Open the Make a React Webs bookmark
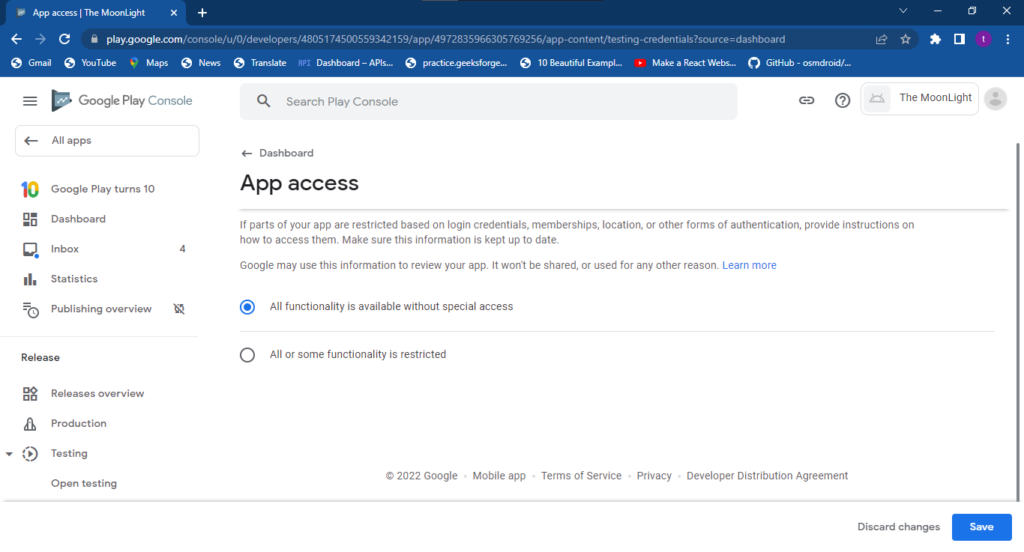Viewport: 1024px width, 552px height. 685,63
